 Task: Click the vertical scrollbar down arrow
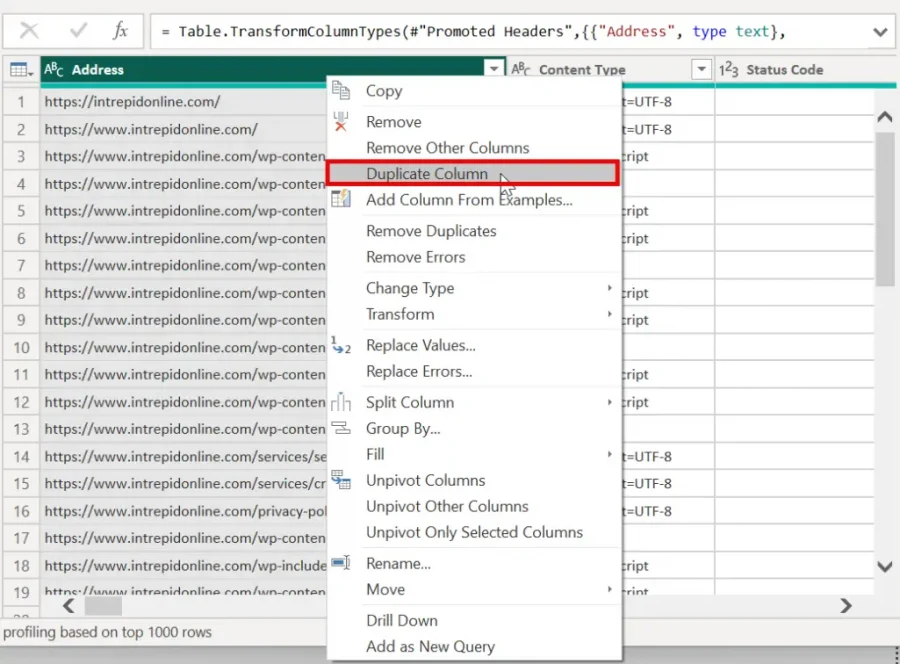(885, 566)
